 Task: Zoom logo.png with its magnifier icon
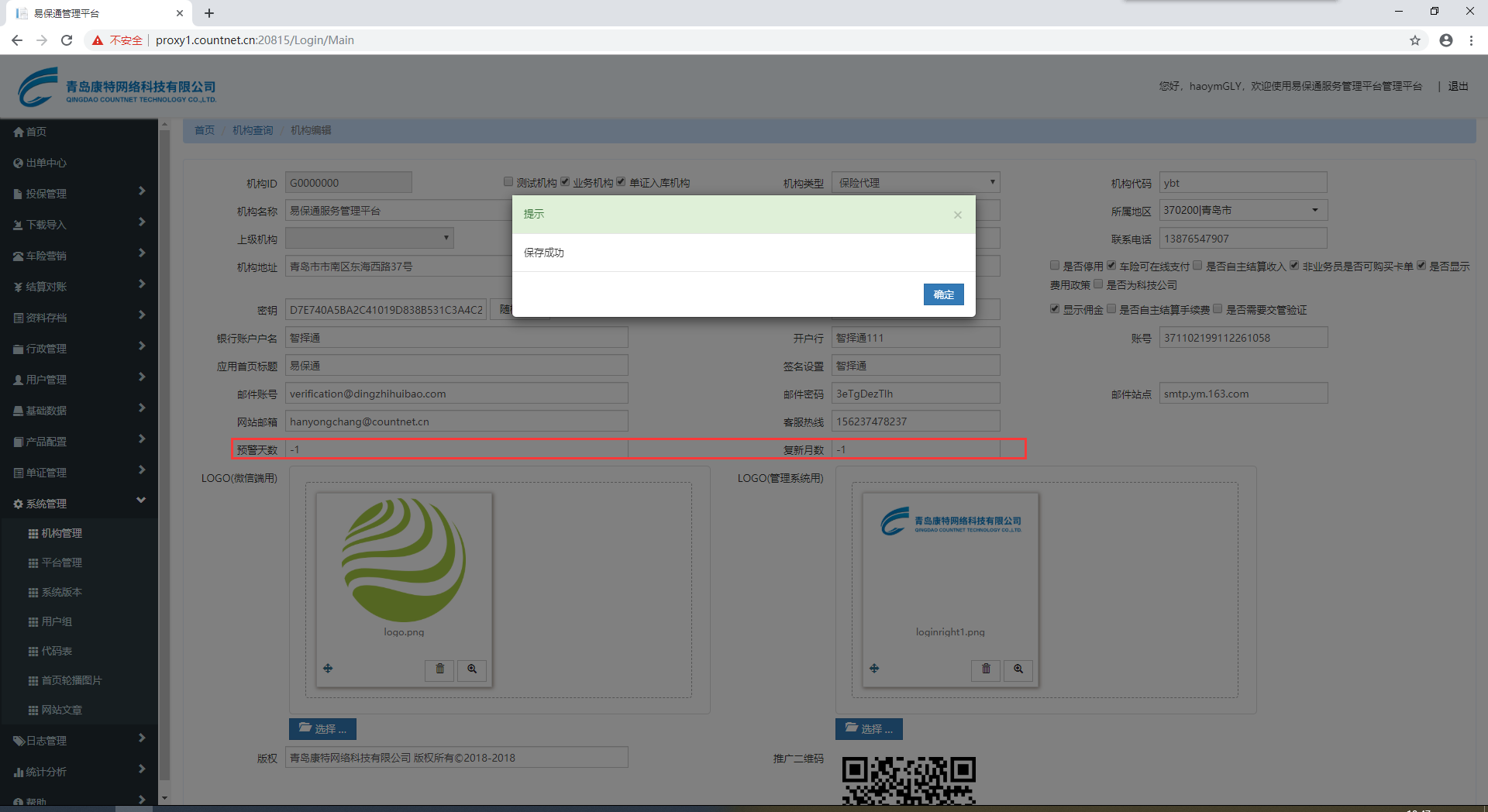(x=472, y=669)
